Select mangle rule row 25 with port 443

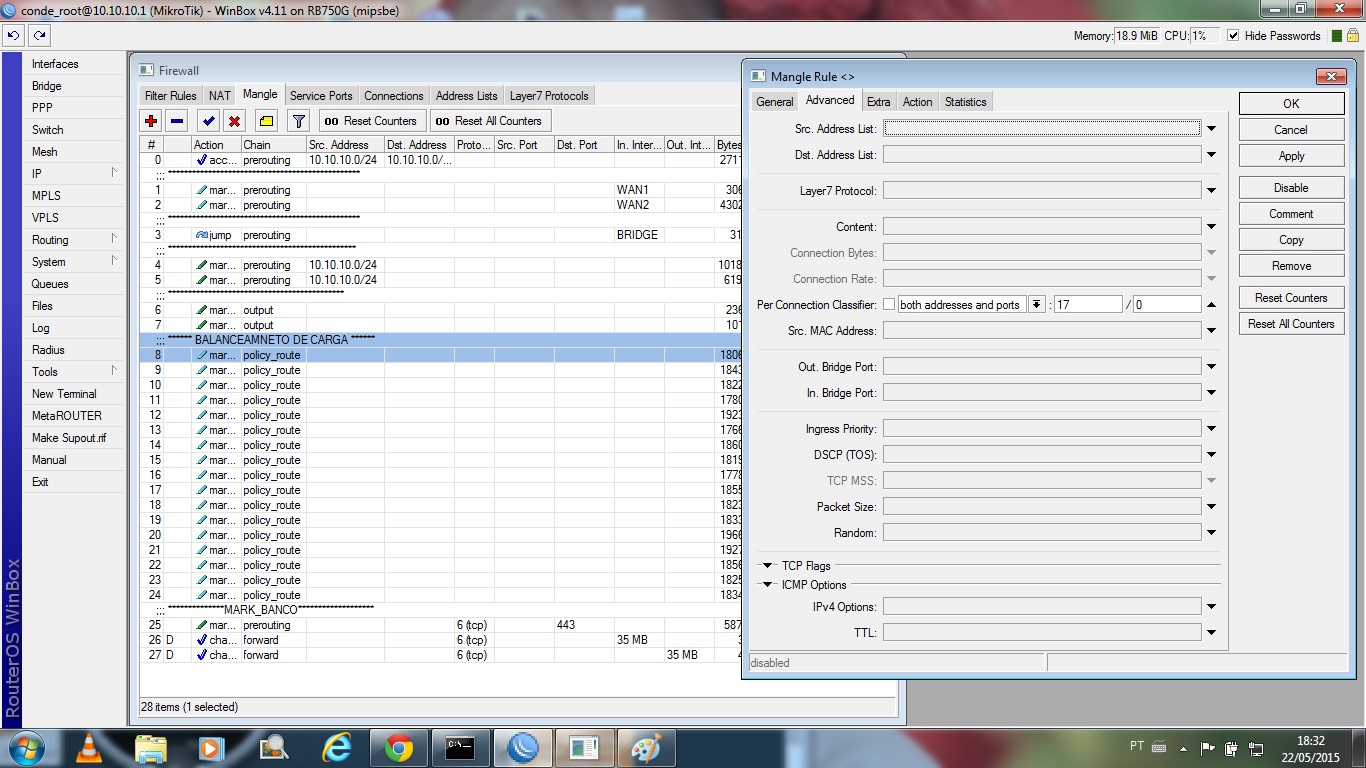point(440,625)
